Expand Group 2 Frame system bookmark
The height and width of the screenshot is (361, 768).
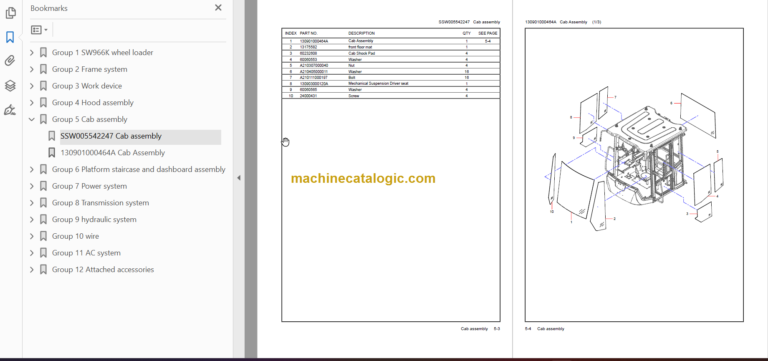[32, 69]
